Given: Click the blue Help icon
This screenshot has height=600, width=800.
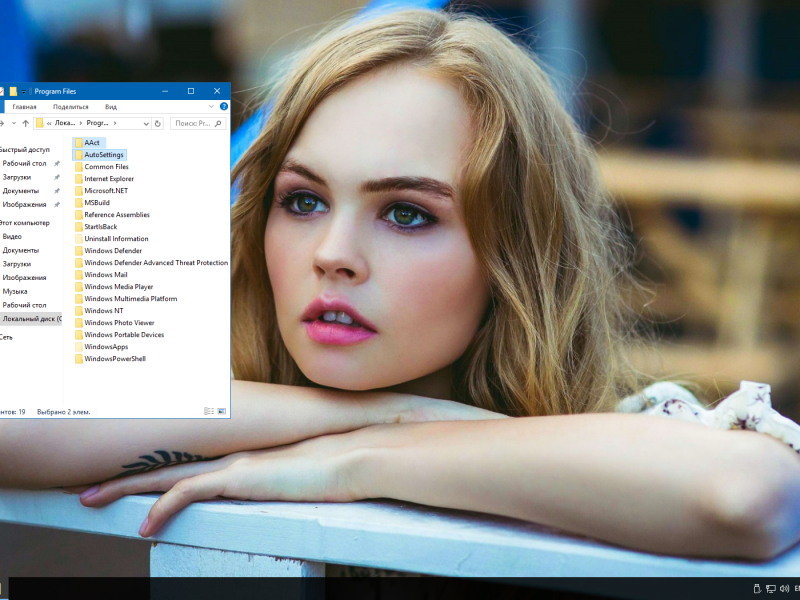Looking at the screenshot, I should [223, 106].
